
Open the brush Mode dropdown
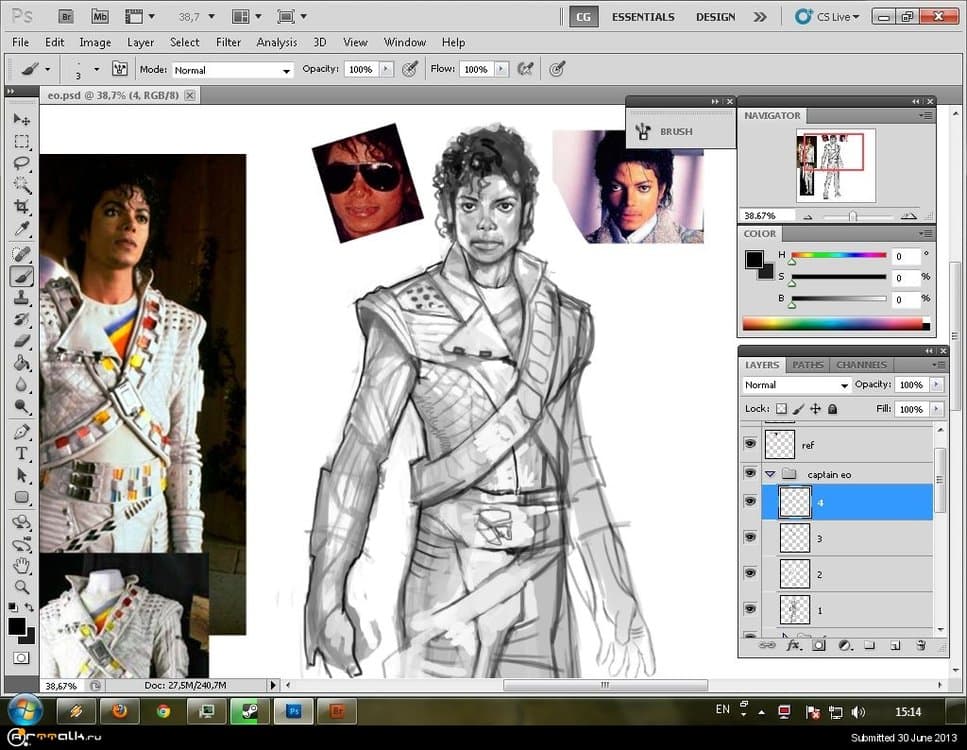[232, 70]
